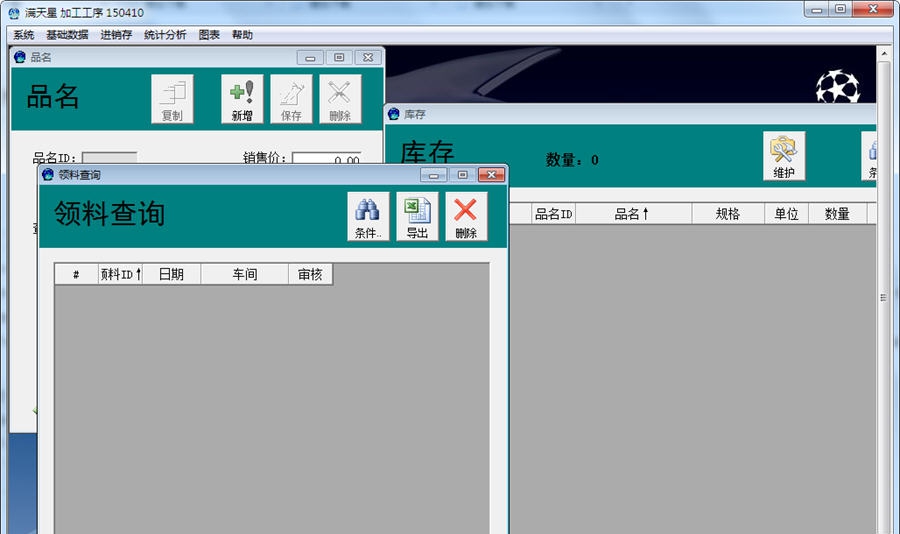The height and width of the screenshot is (534, 900).
Task: Click the 日期 column header
Action: click(171, 274)
